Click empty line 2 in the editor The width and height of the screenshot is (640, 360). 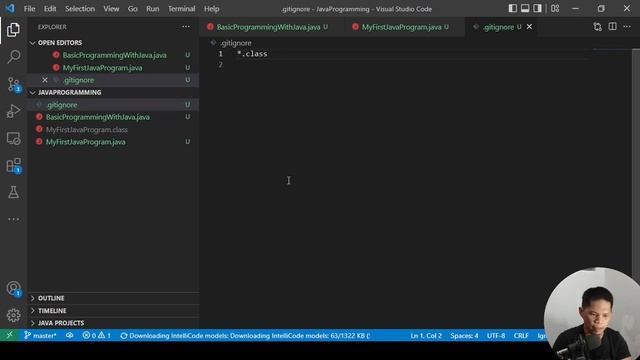412,64
